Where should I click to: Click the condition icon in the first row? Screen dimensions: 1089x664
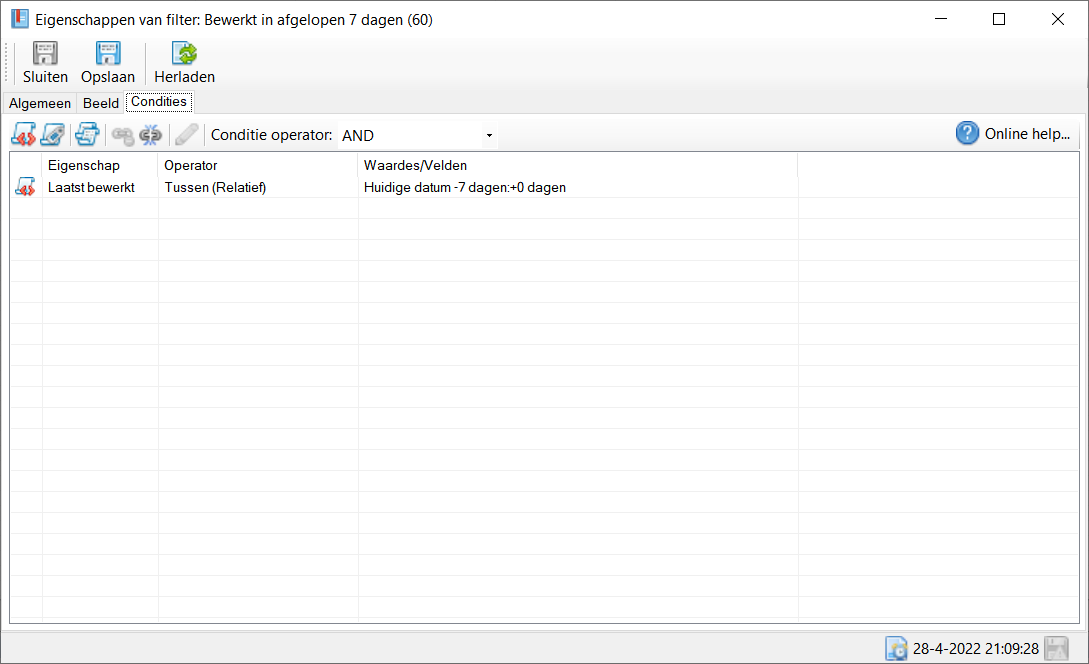[25, 187]
